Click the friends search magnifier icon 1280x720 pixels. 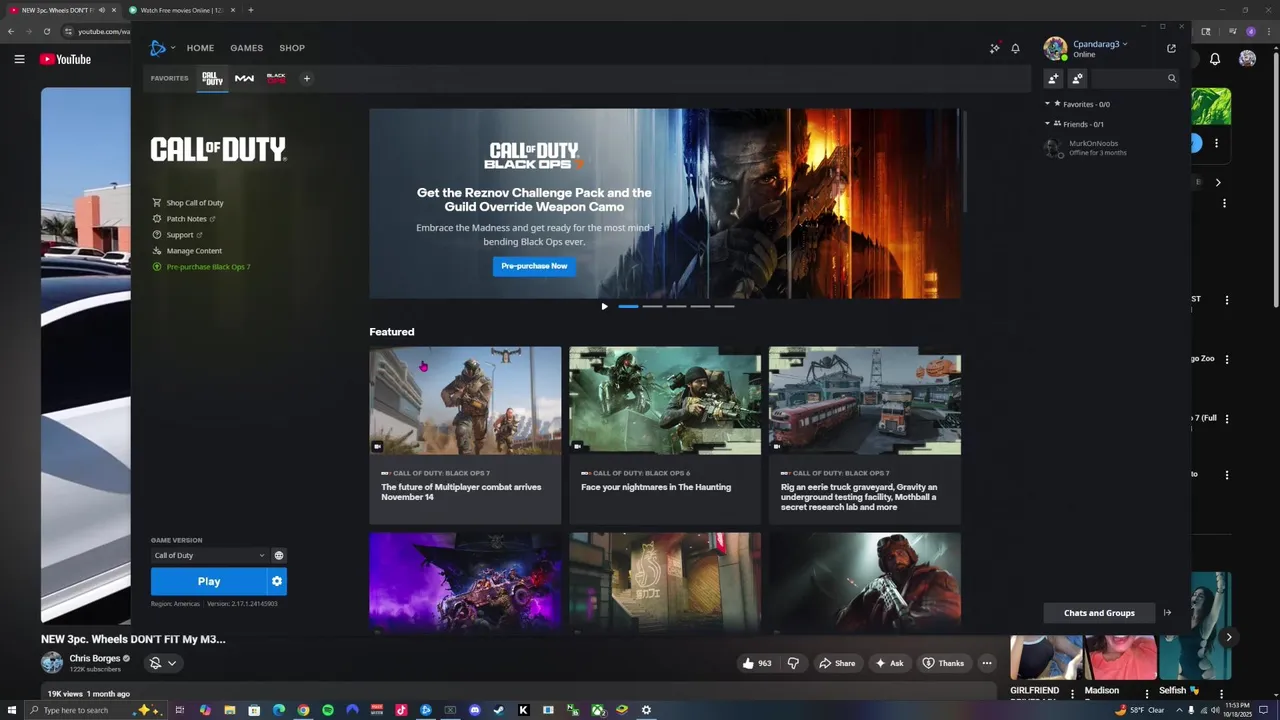[1172, 78]
